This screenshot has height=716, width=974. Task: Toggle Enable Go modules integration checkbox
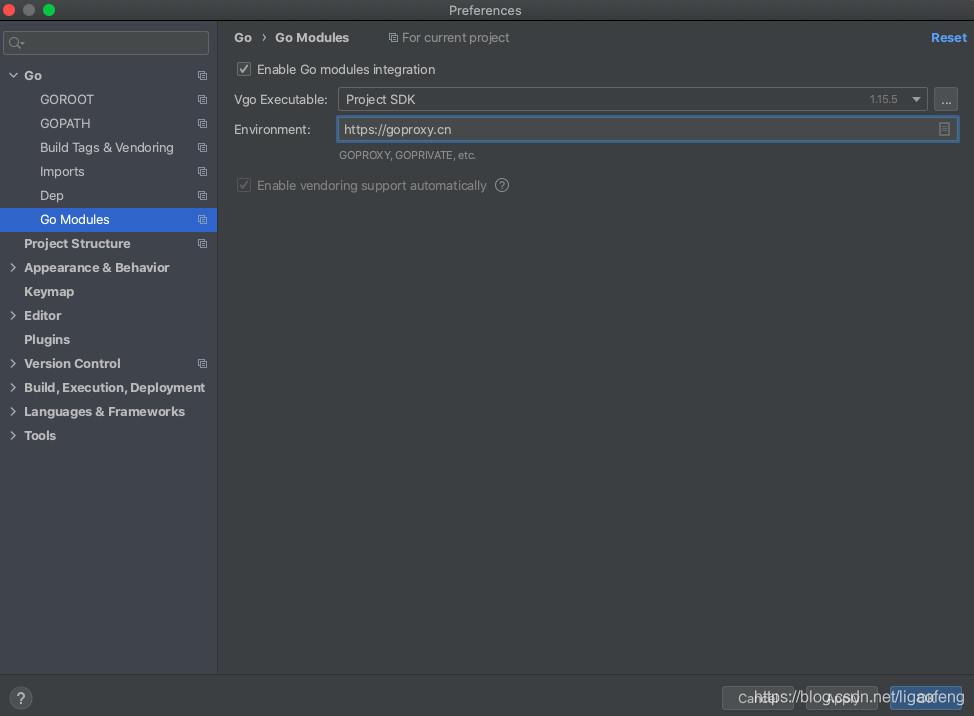(244, 70)
